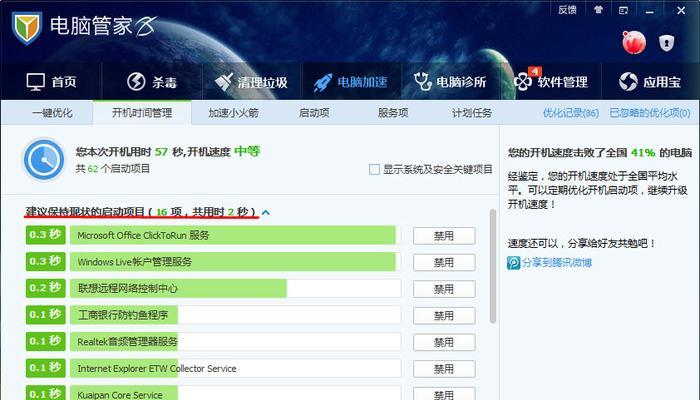Screen dimensions: 700x400
Task: Switch to the 一键优化 tab
Action: pos(52,113)
